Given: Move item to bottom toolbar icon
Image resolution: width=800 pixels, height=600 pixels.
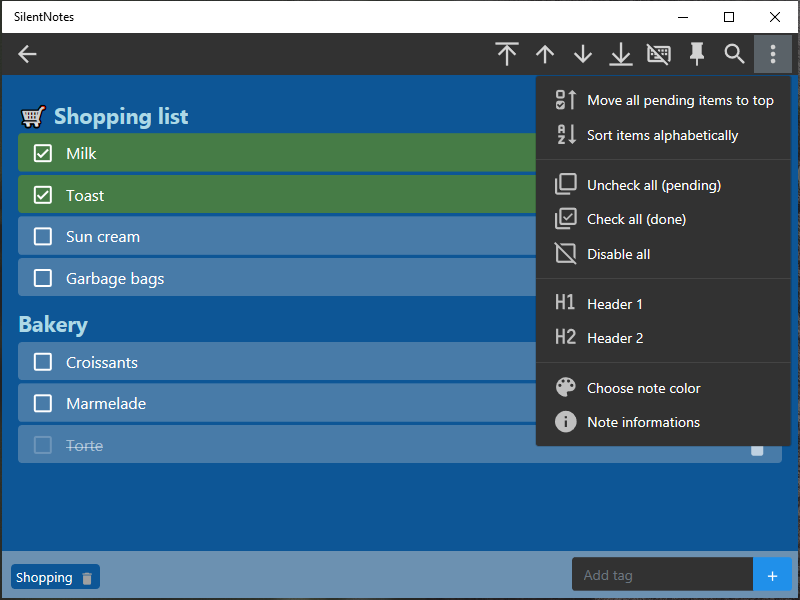Looking at the screenshot, I should [x=621, y=54].
